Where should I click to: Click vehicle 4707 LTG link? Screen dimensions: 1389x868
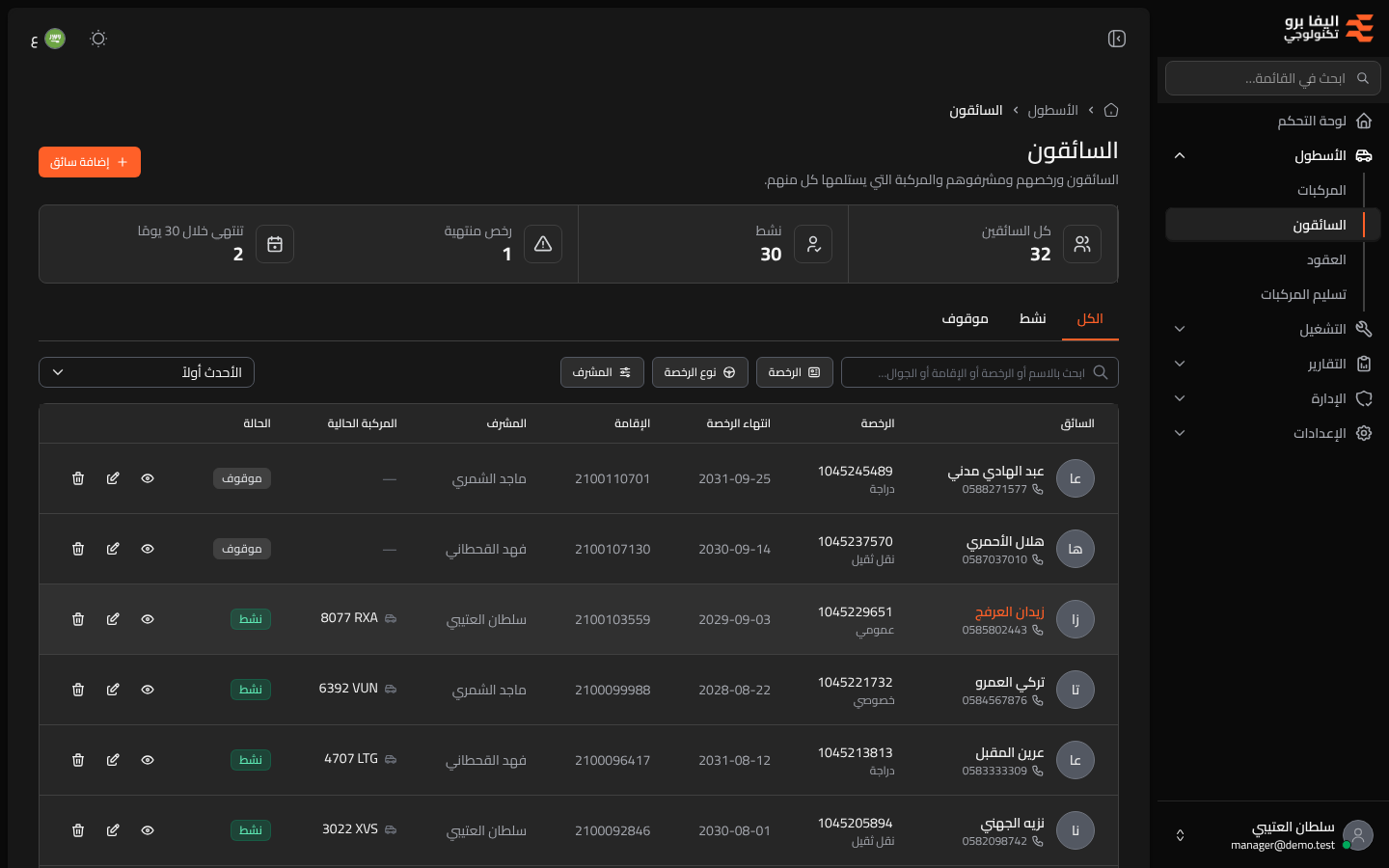[x=361, y=758]
